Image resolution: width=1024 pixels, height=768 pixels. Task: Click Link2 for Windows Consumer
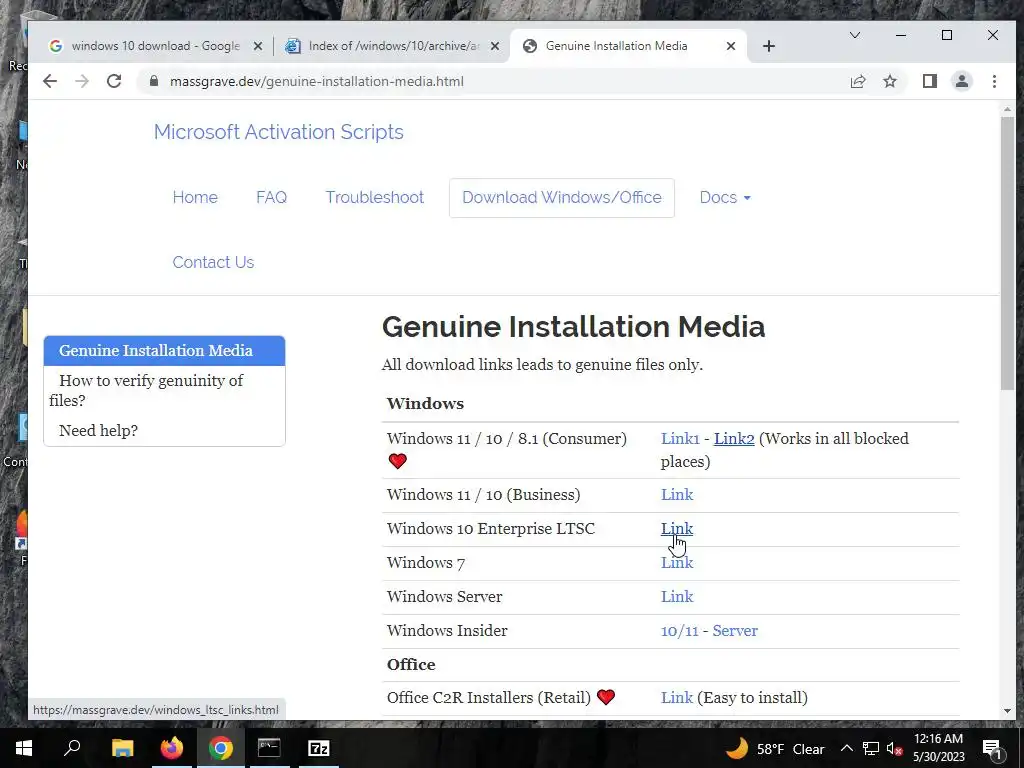click(x=734, y=438)
